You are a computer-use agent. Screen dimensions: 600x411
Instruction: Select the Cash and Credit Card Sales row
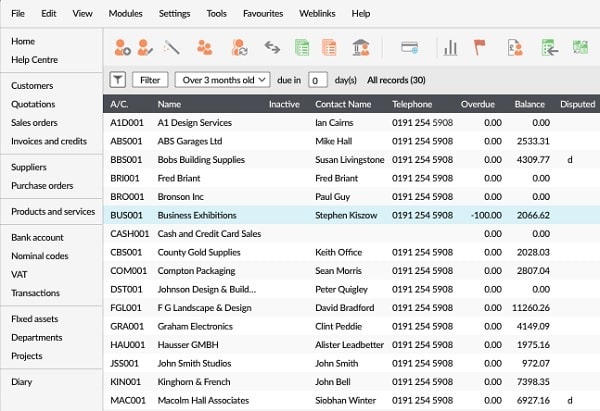pos(351,233)
